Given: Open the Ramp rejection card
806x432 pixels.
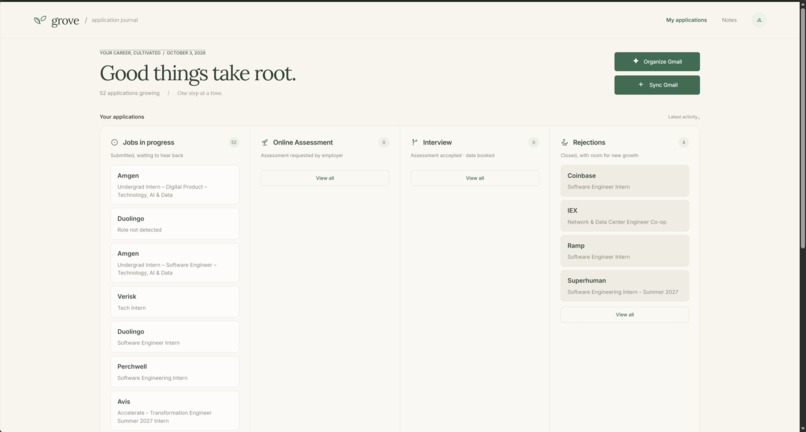Looking at the screenshot, I should pyautogui.click(x=625, y=250).
